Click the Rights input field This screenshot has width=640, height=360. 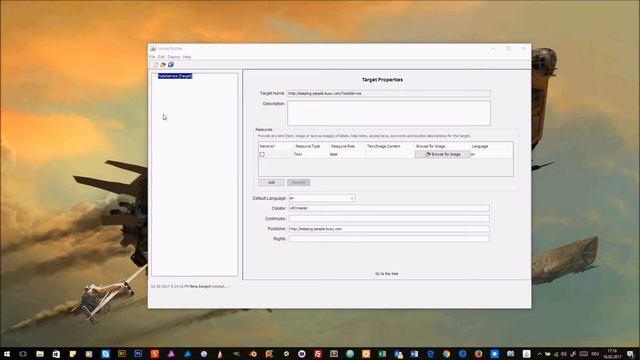pyautogui.click(x=389, y=239)
